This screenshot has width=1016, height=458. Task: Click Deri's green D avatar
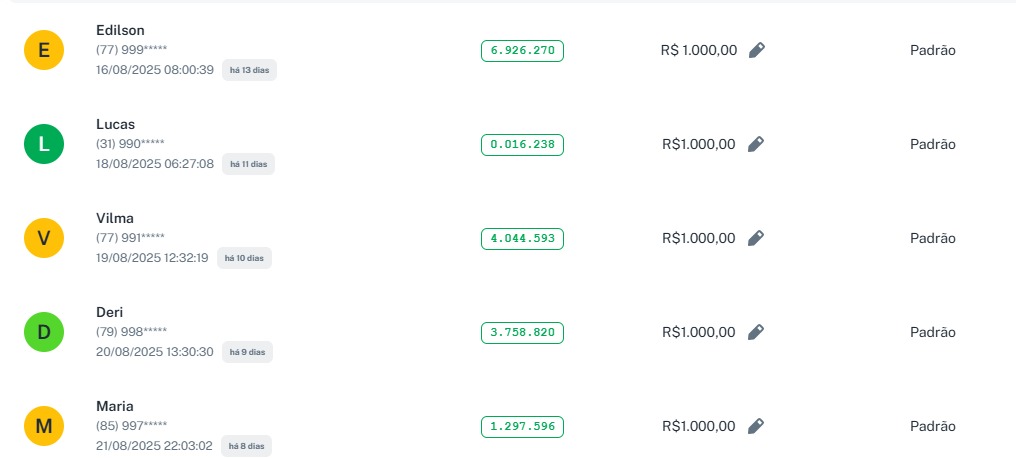click(44, 332)
